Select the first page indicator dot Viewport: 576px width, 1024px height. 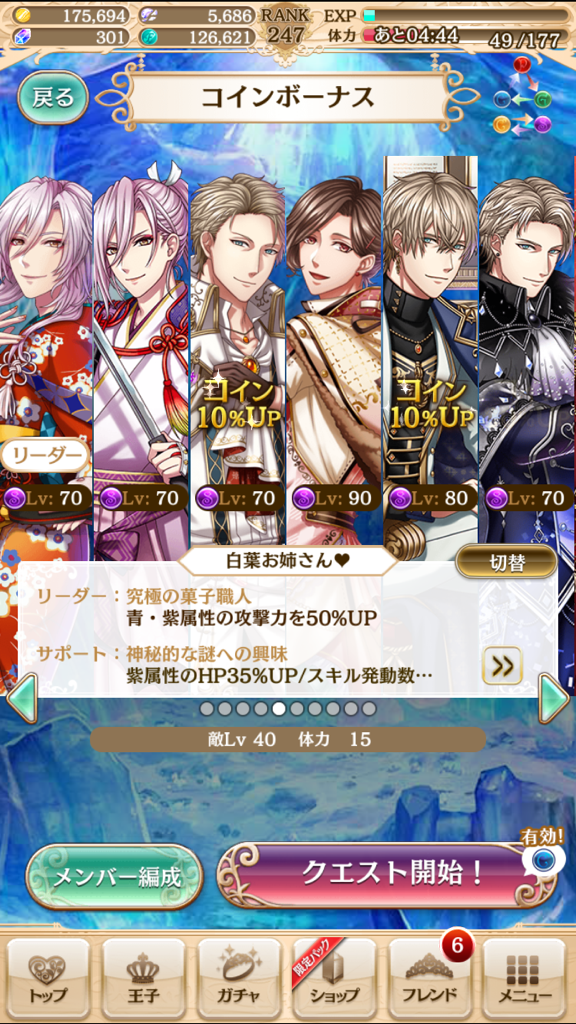(x=207, y=709)
